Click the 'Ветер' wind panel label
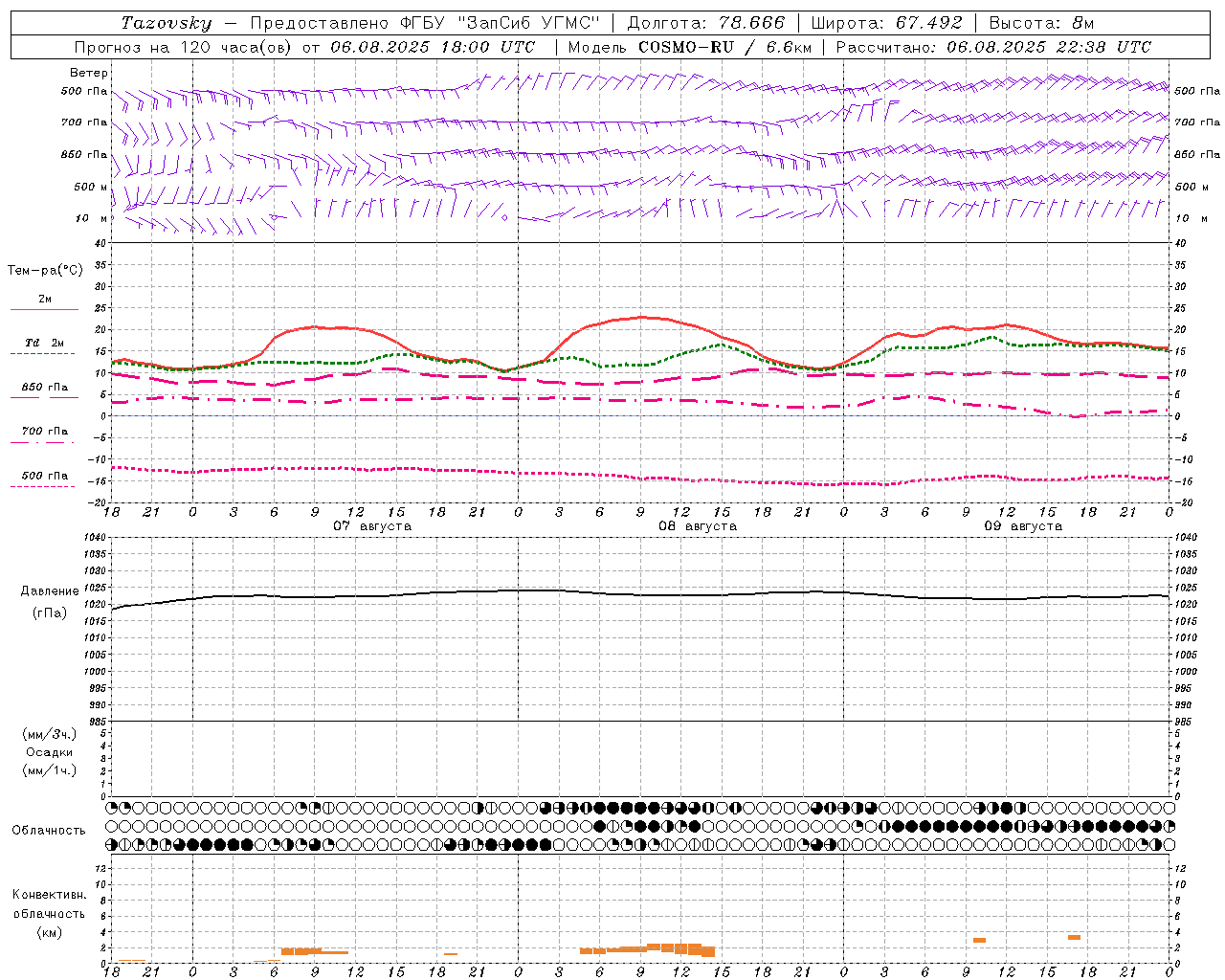The height and width of the screenshot is (980, 1225). click(x=89, y=73)
